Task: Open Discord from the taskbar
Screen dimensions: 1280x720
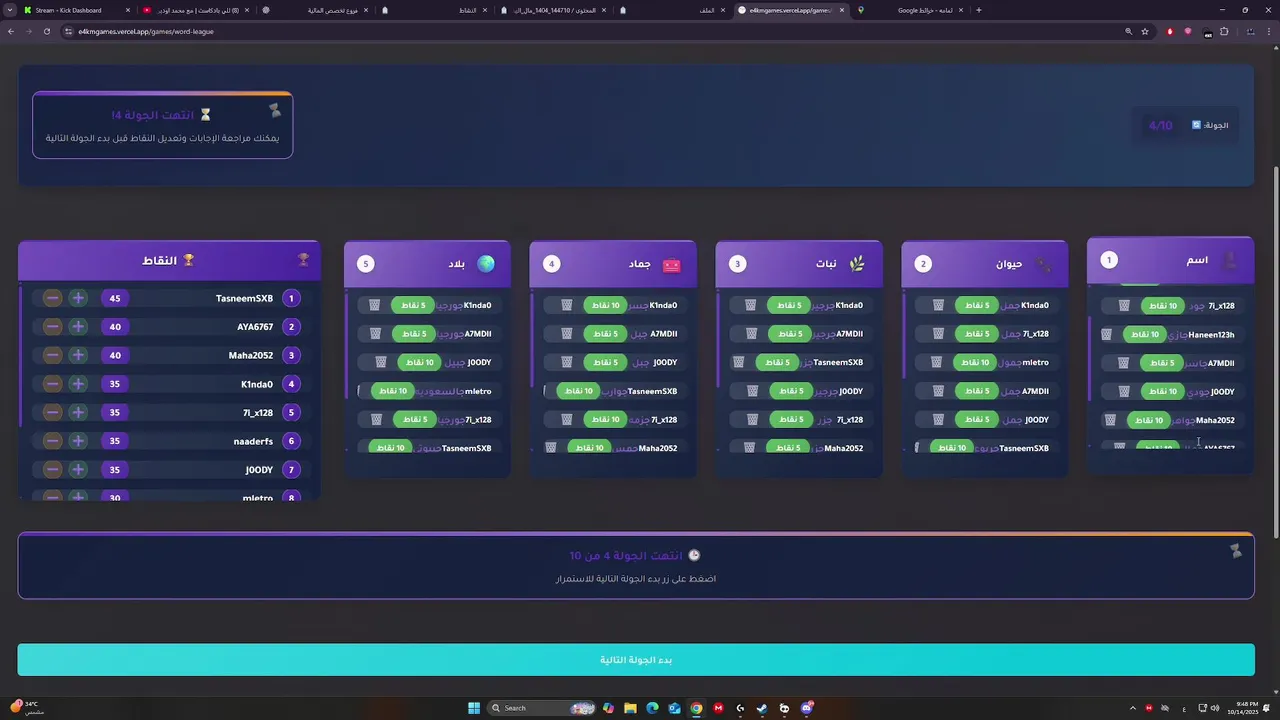Action: 806,708
